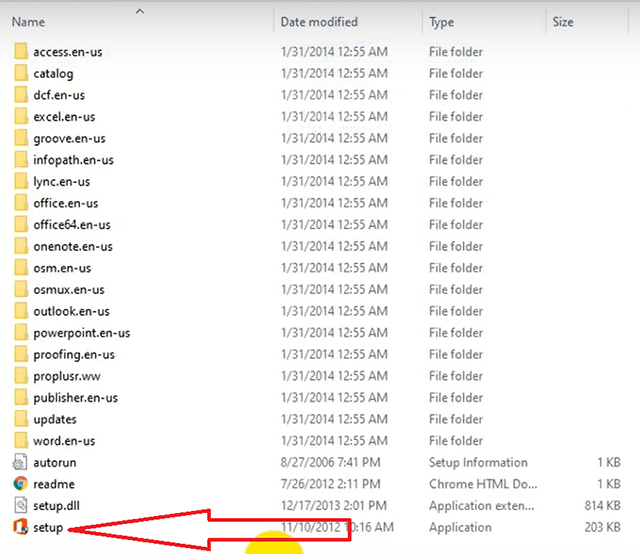Select the word.en-us folder icon
The image size is (640, 554).
(21, 441)
